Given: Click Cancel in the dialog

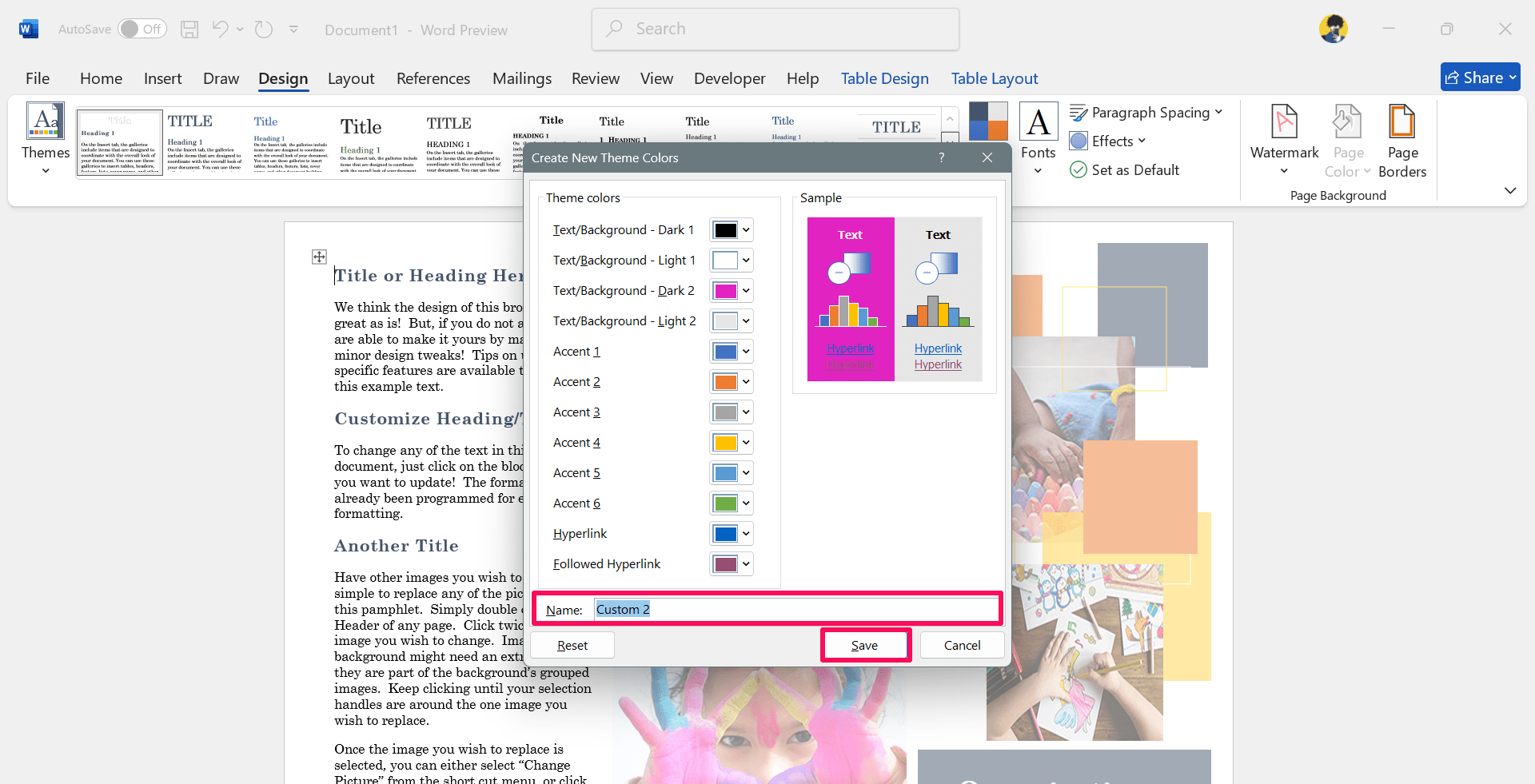Looking at the screenshot, I should pos(962,645).
